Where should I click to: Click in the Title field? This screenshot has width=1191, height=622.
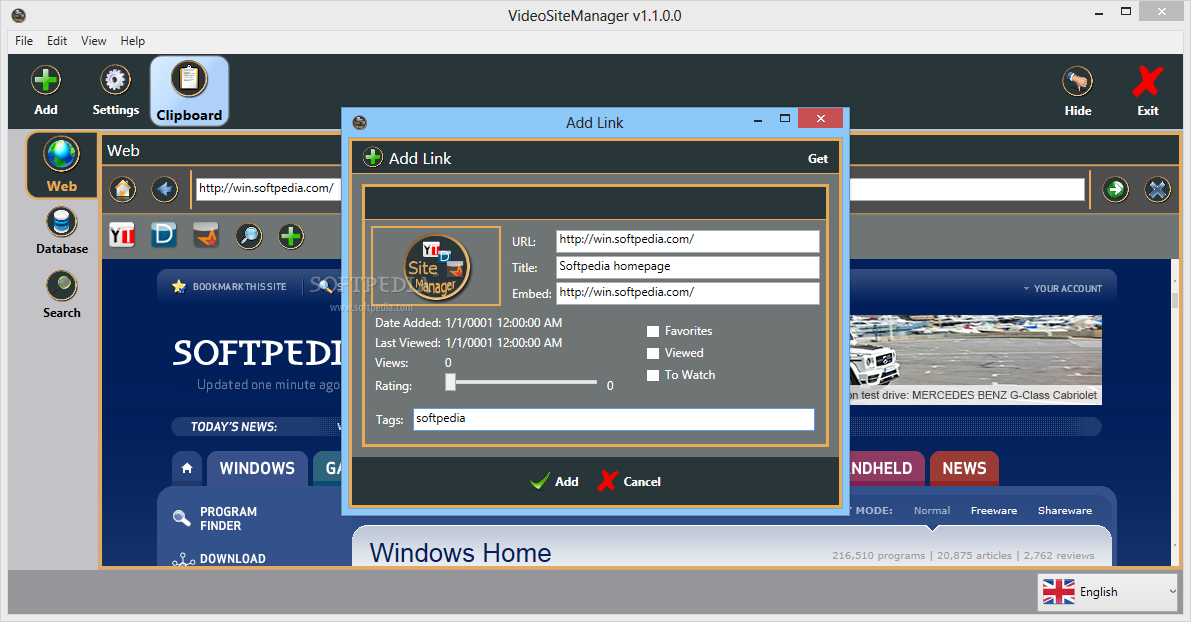687,267
